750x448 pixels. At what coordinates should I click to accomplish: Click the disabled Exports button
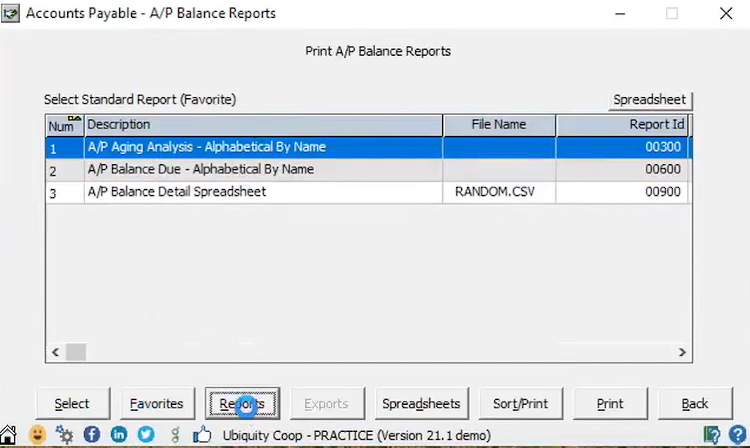click(327, 404)
